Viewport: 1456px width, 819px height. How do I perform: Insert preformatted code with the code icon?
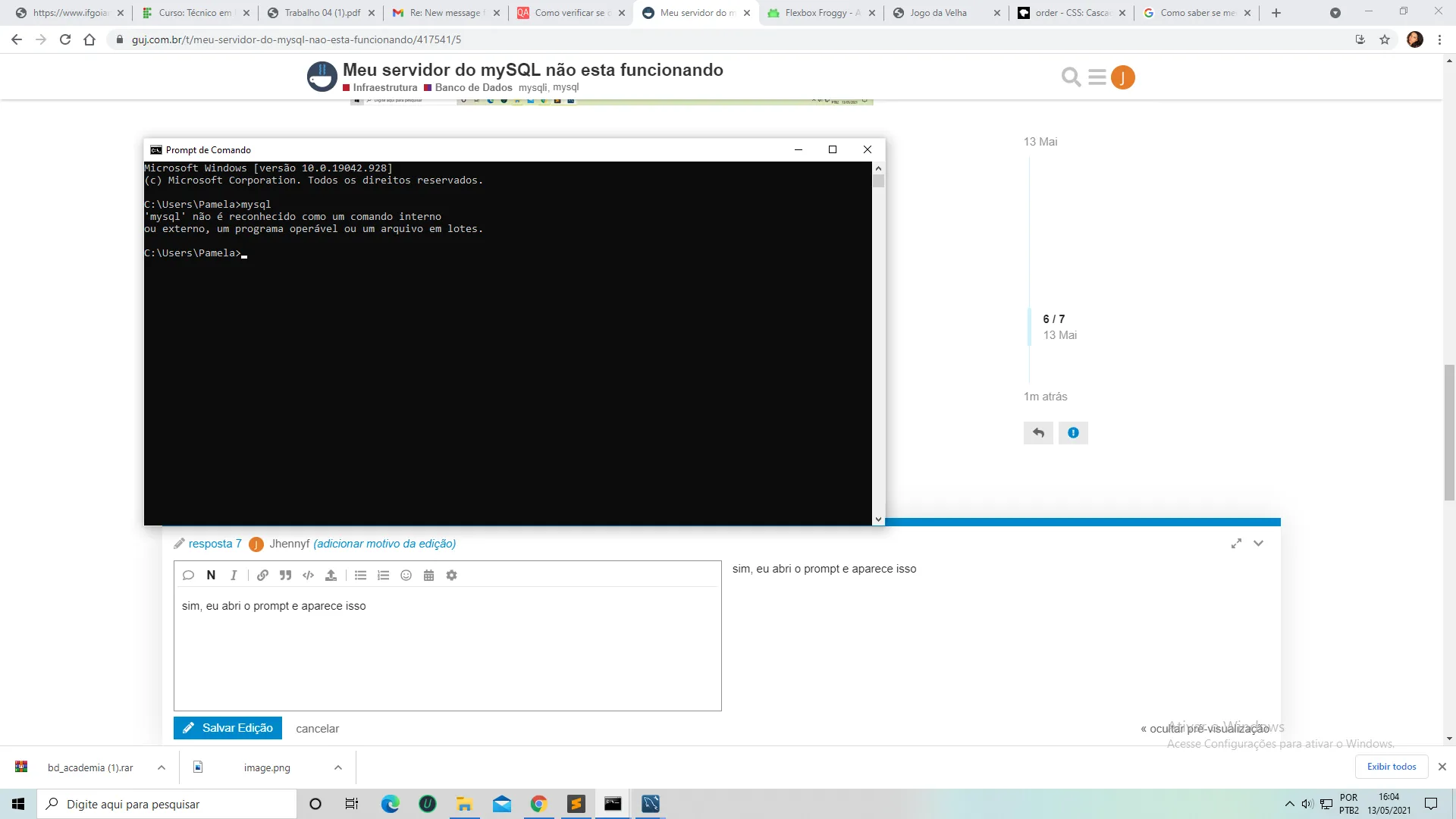(x=308, y=576)
